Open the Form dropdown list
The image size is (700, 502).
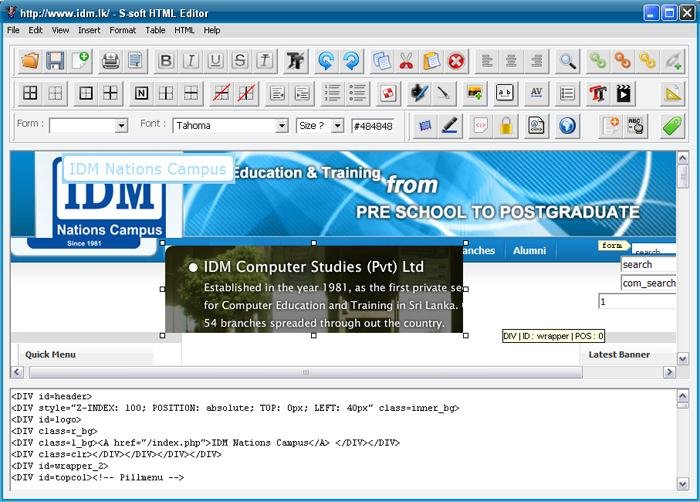tap(121, 126)
